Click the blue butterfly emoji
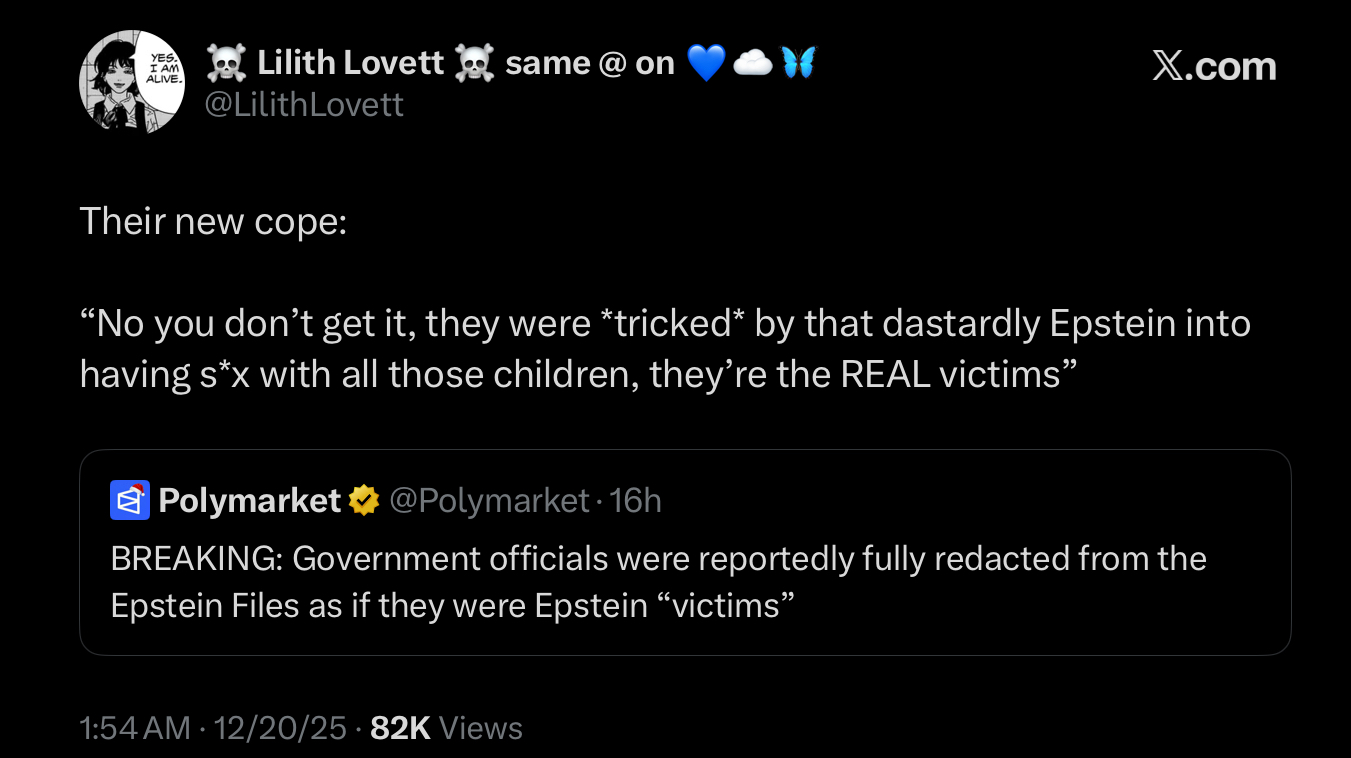Screen dimensions: 1351x758 point(799,64)
